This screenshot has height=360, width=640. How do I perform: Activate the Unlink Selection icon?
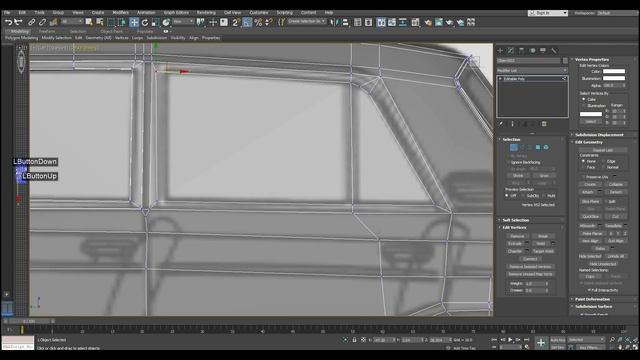[42, 22]
